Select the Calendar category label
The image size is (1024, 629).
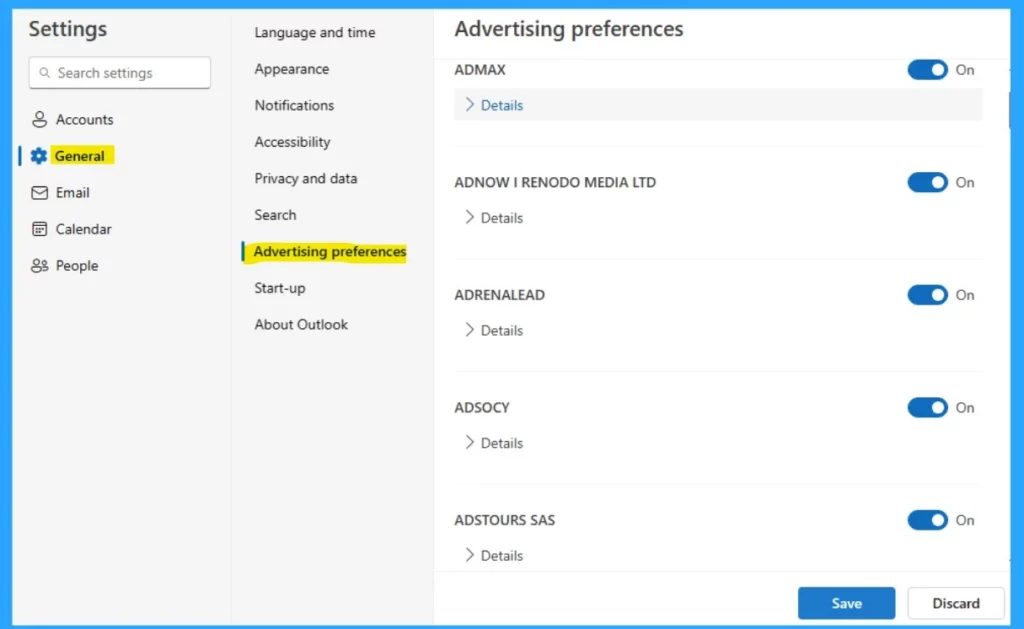point(84,229)
